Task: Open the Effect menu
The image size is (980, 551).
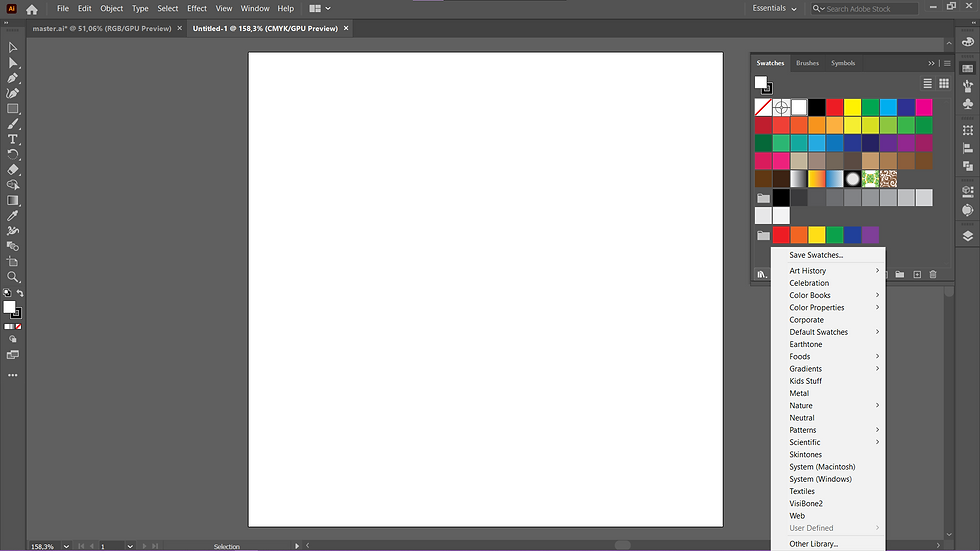Action: (197, 9)
